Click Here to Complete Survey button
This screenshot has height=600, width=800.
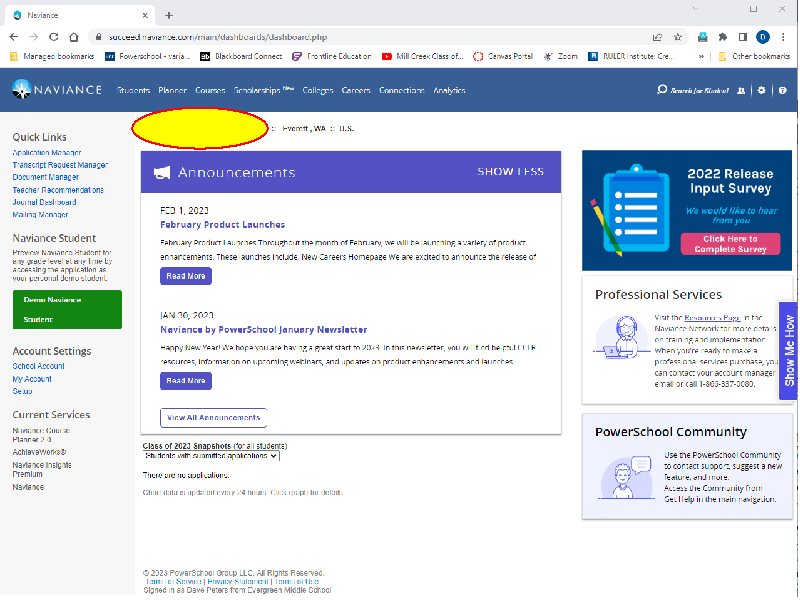click(730, 244)
